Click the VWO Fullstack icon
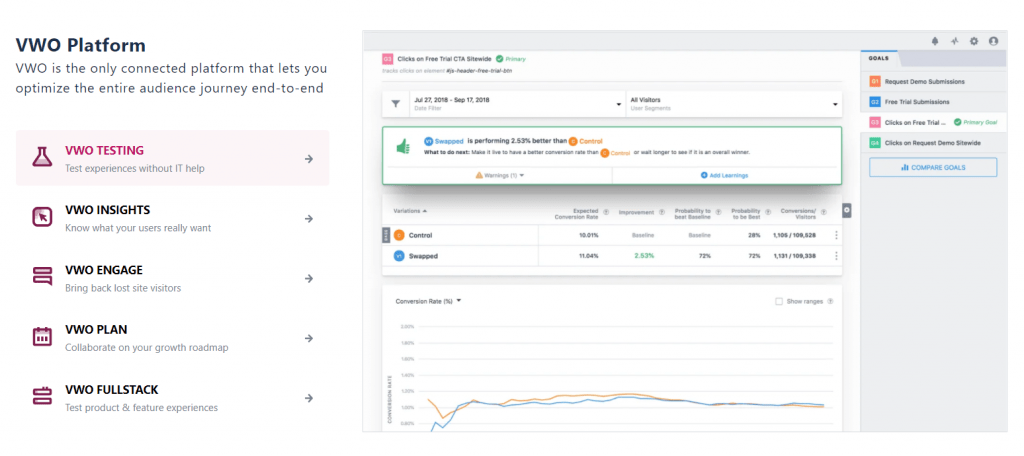 [42, 397]
